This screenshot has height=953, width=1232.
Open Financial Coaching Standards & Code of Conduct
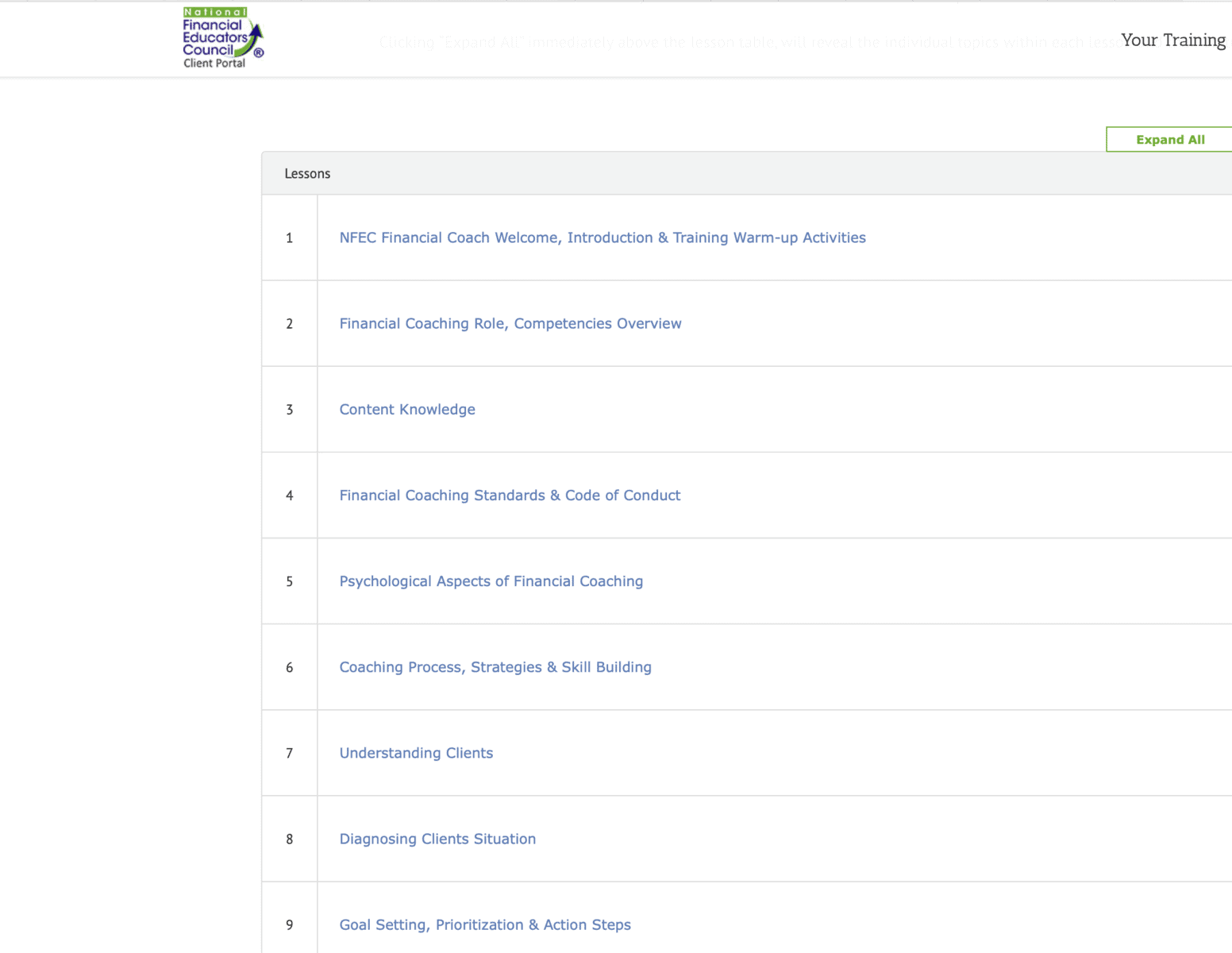(510, 496)
